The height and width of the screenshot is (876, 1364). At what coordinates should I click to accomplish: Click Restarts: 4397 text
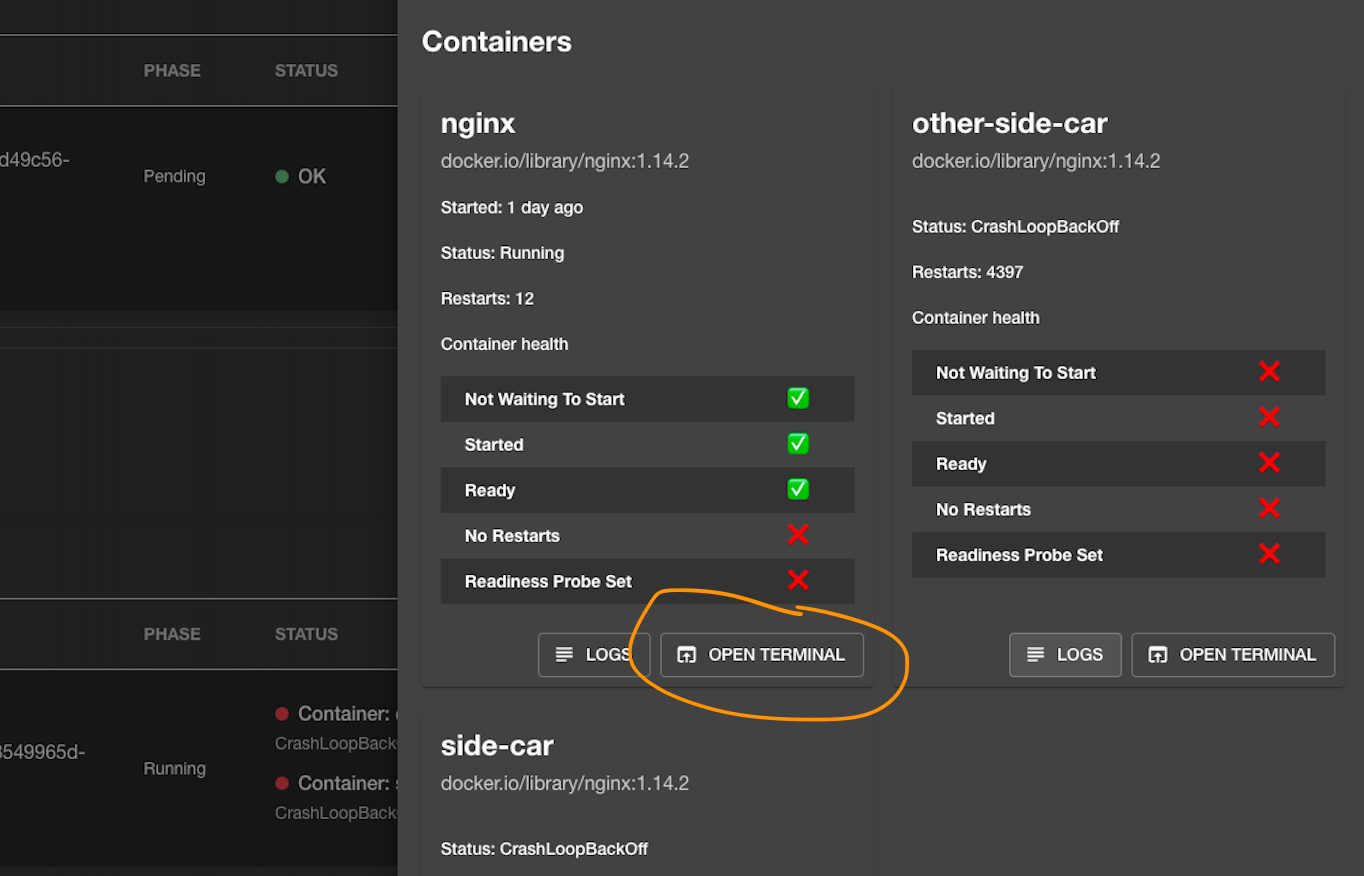(x=968, y=272)
